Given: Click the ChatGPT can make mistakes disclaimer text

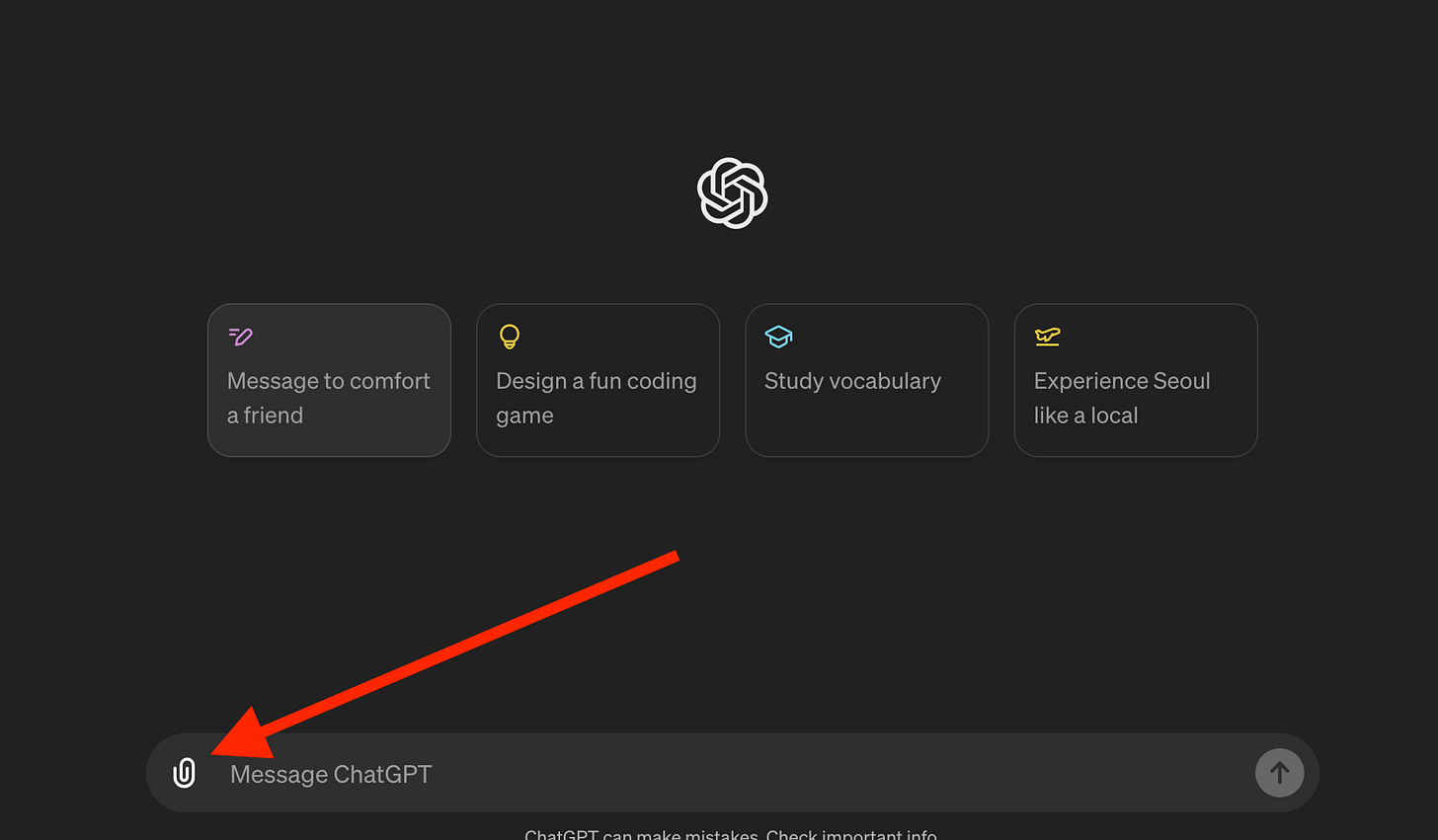Looking at the screenshot, I should pyautogui.click(x=731, y=834).
